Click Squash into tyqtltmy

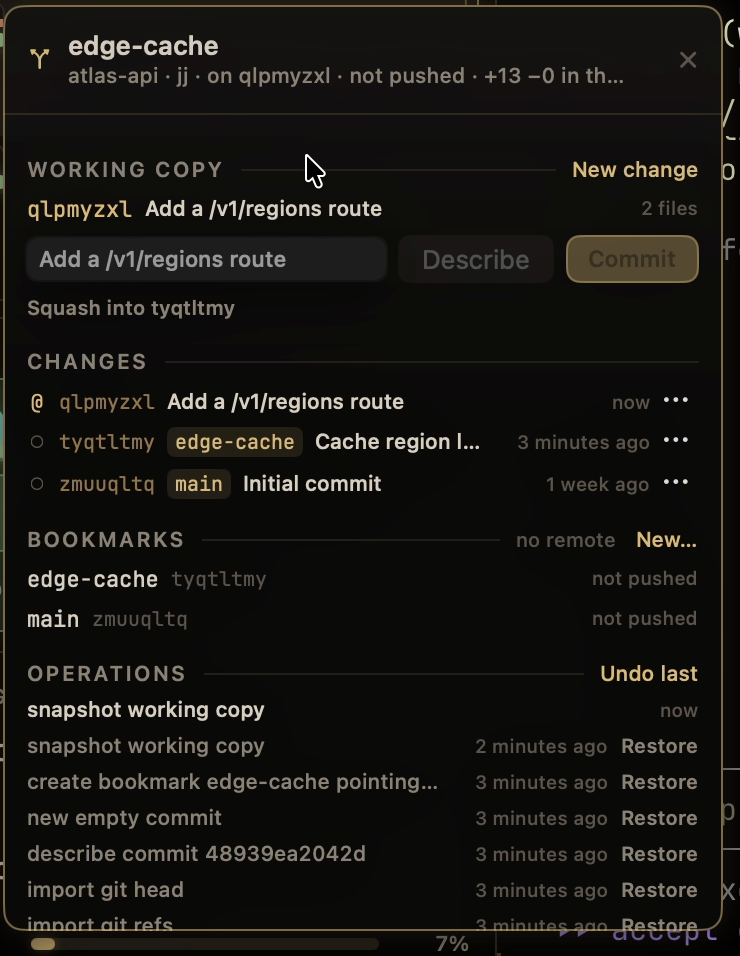pyautogui.click(x=131, y=308)
